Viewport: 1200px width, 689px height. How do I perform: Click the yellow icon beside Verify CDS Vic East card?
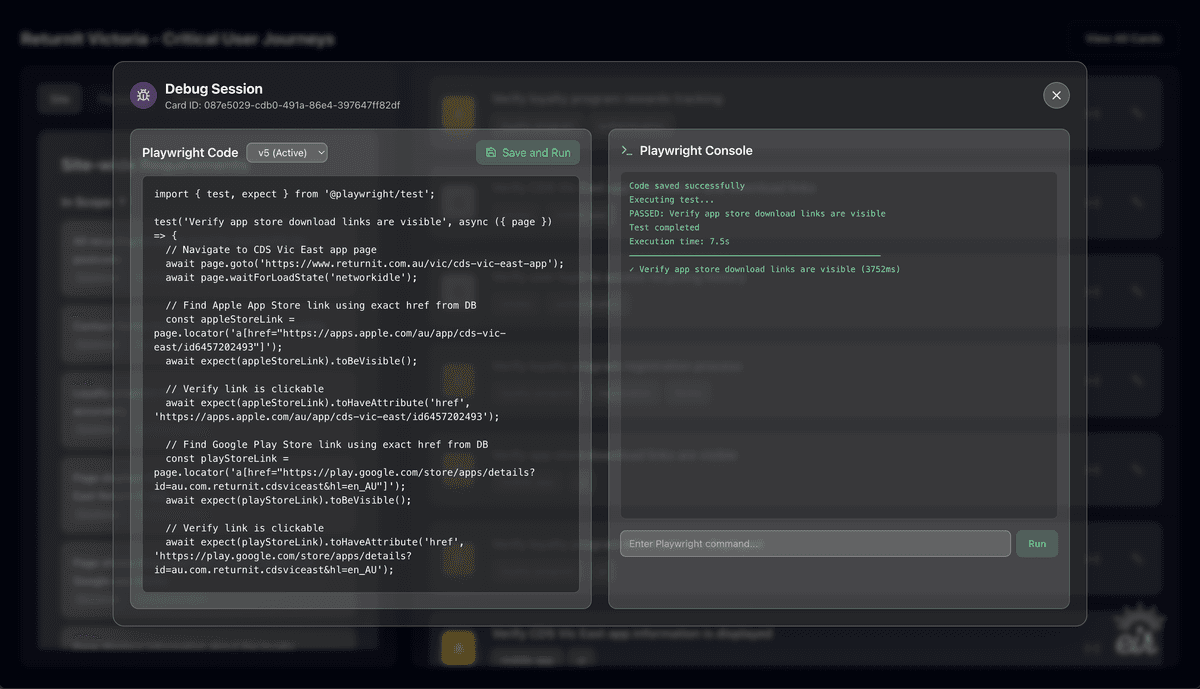click(x=458, y=648)
